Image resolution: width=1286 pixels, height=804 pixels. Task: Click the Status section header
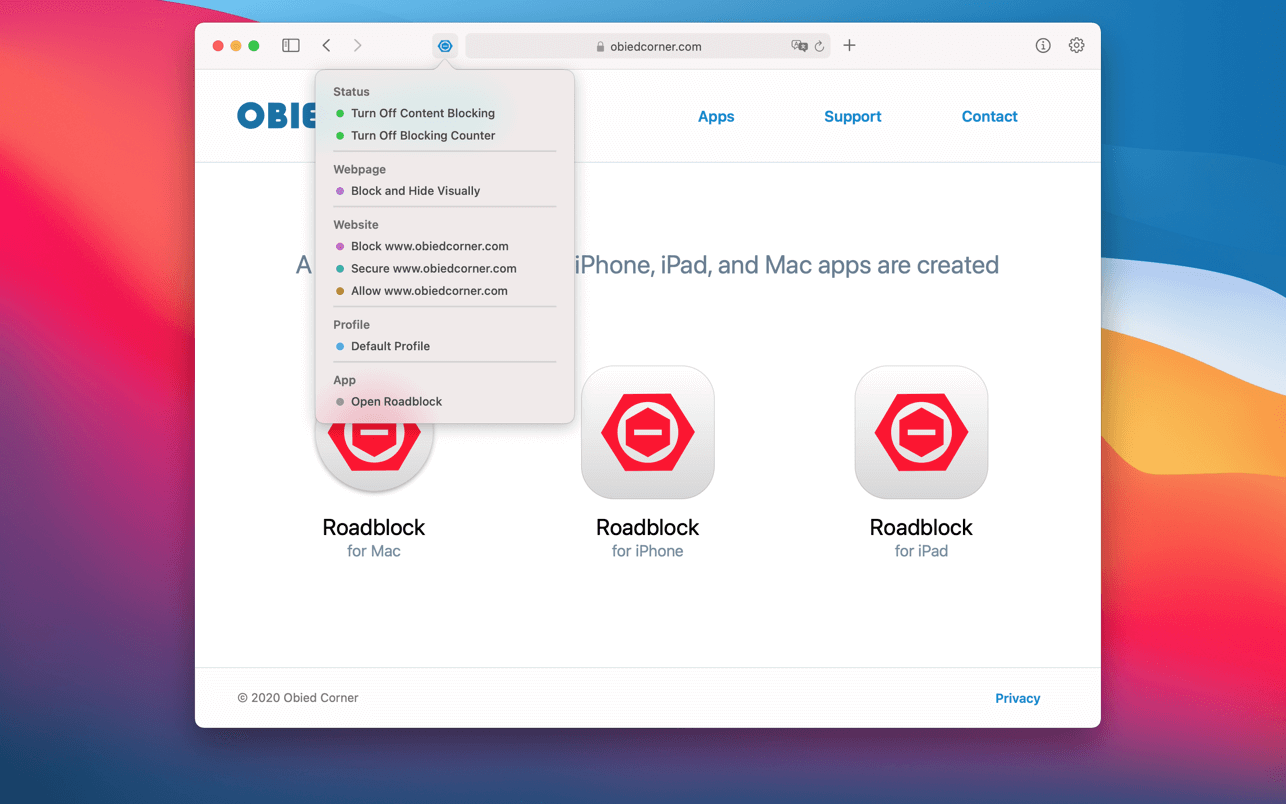tap(351, 92)
